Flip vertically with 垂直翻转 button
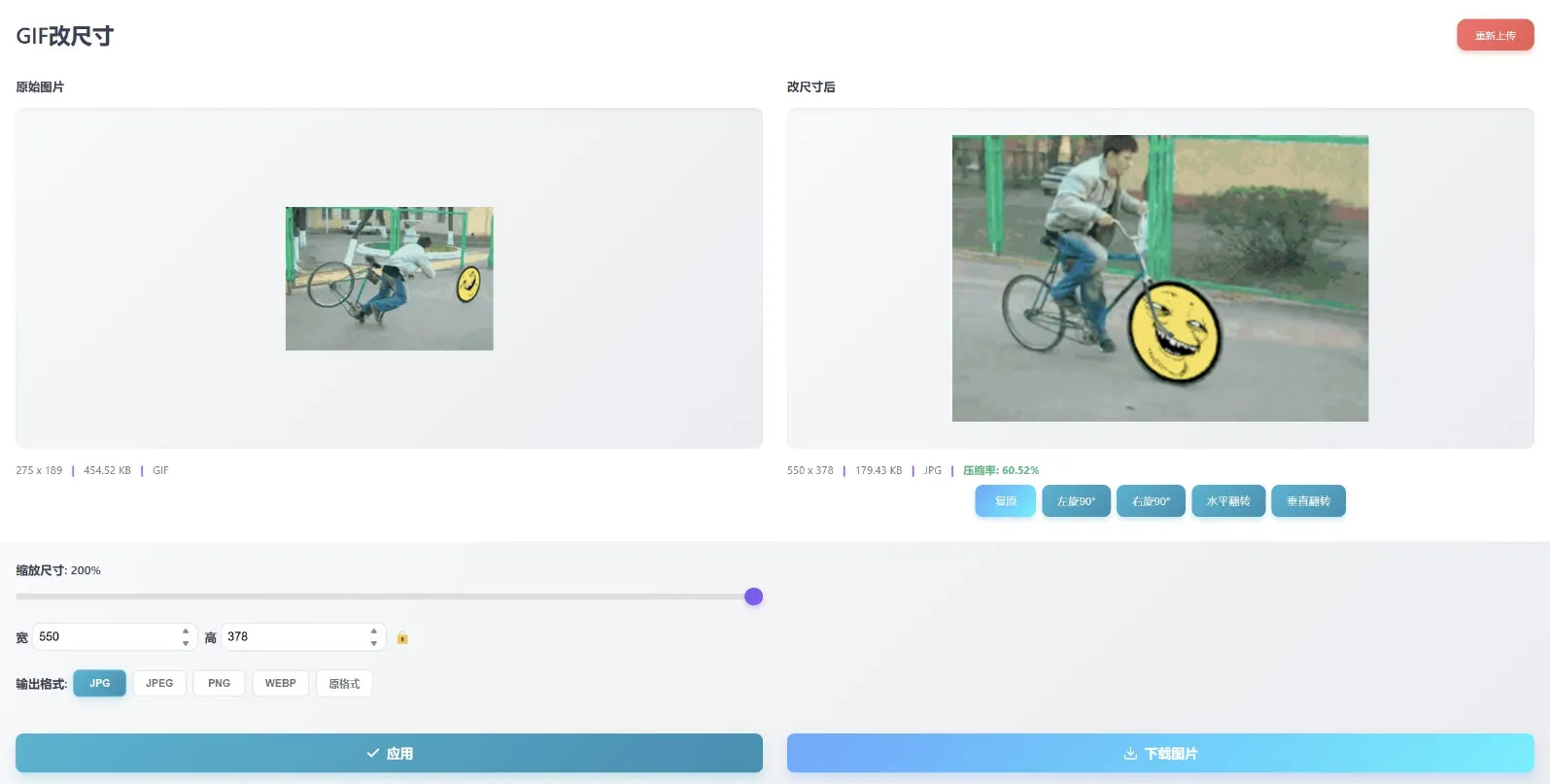 [1308, 501]
